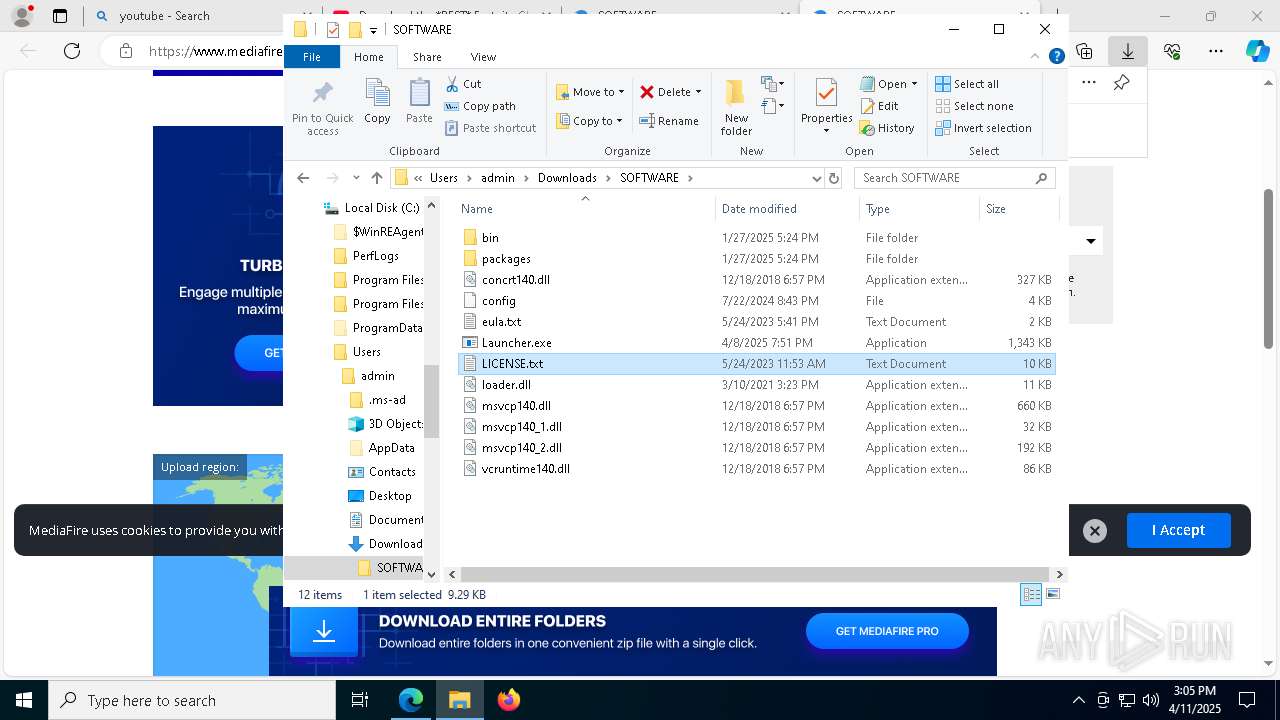Viewport: 1280px width, 720px height.
Task: Go up one folder level
Action: click(x=376, y=178)
